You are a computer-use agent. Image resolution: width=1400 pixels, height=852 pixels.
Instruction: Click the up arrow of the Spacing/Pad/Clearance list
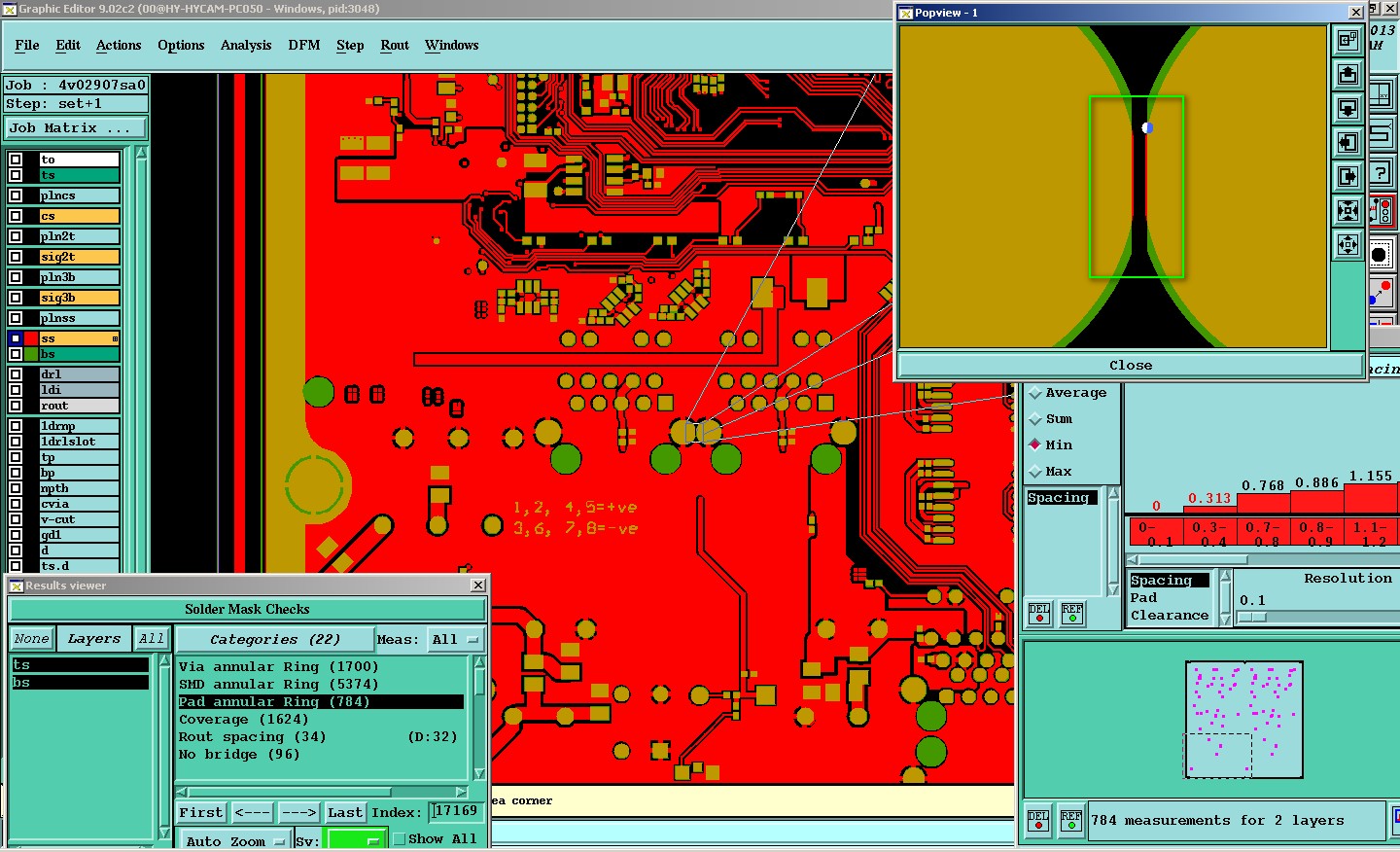[x=1225, y=577]
